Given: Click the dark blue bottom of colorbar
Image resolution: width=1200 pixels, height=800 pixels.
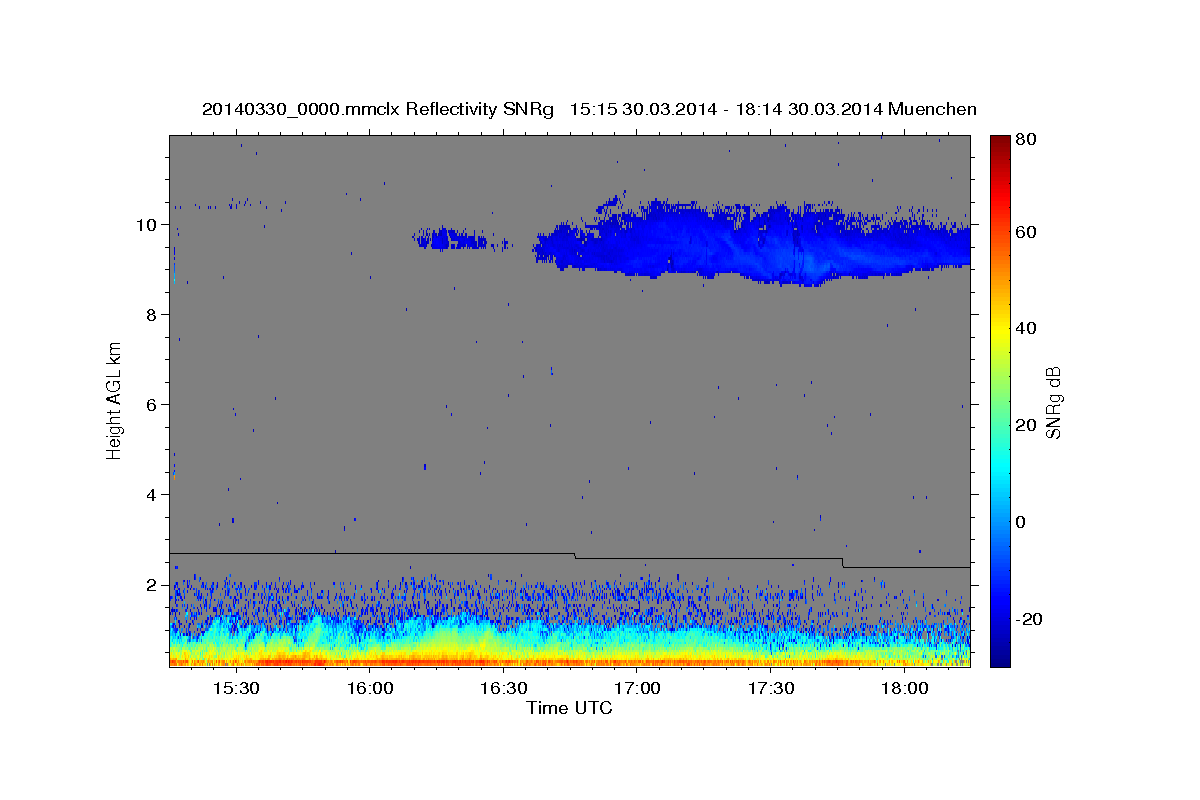Looking at the screenshot, I should tap(999, 655).
